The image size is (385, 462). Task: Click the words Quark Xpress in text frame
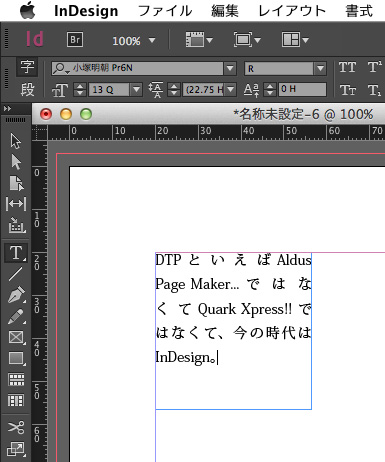[242, 309]
